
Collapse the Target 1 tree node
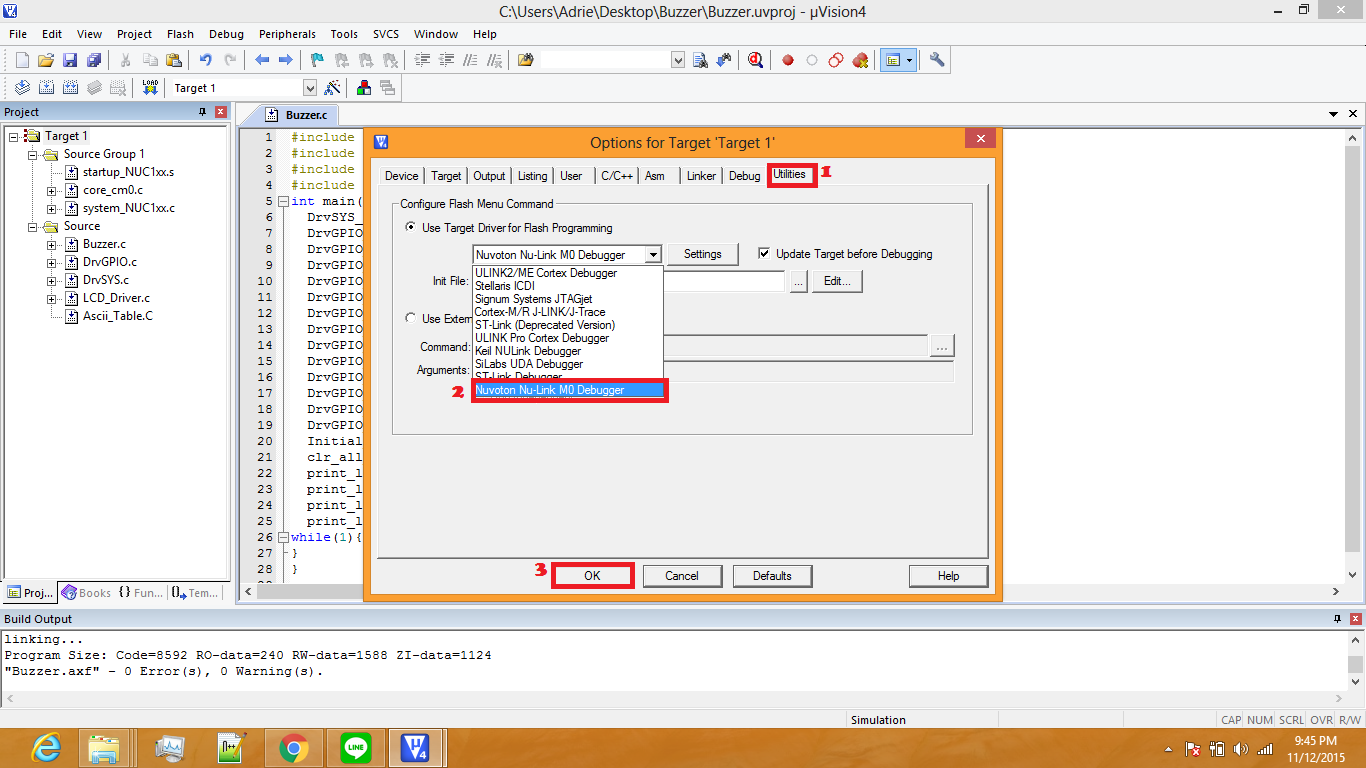click(15, 136)
